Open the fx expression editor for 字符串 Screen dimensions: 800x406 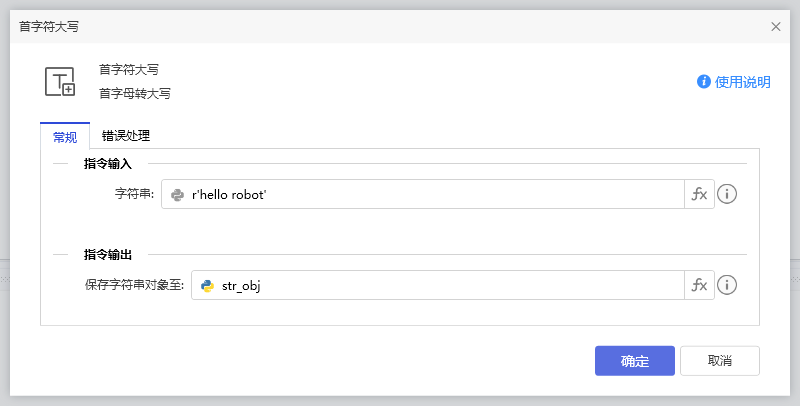(x=699, y=195)
